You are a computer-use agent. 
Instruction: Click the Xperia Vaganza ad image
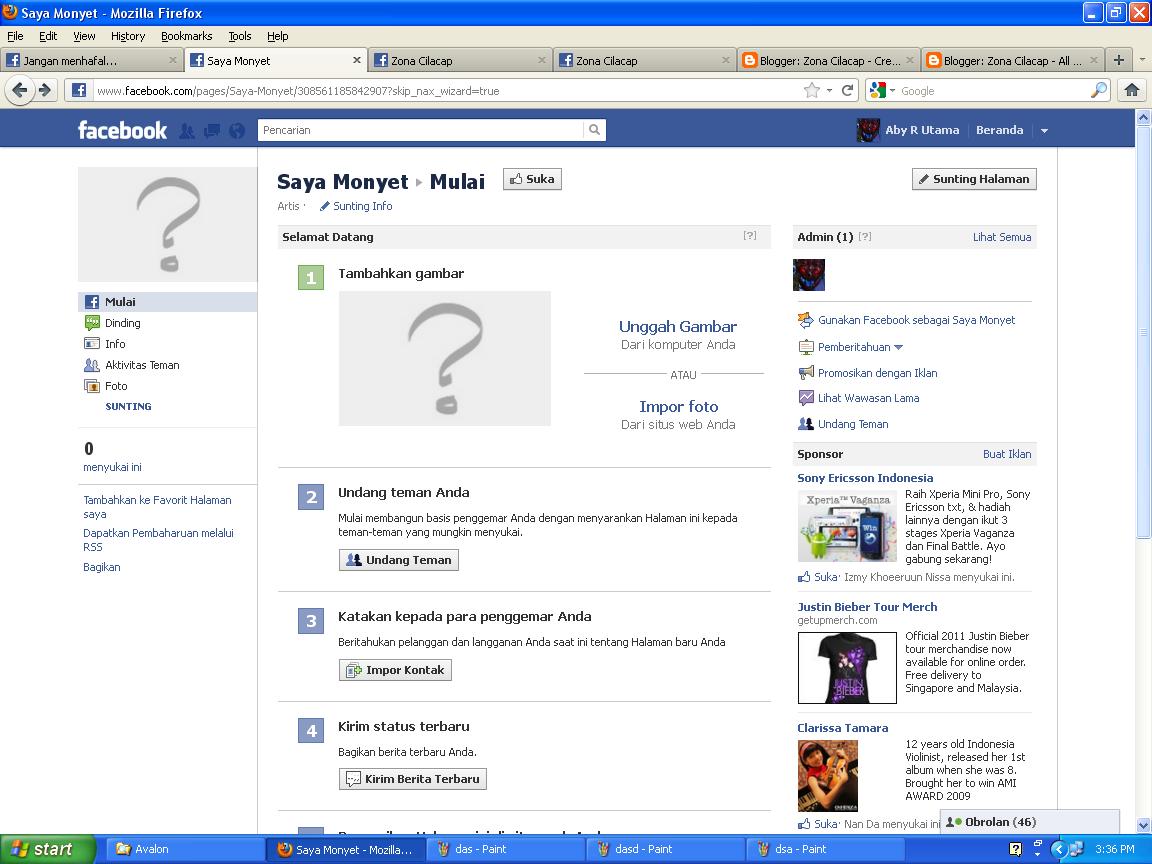point(847,527)
